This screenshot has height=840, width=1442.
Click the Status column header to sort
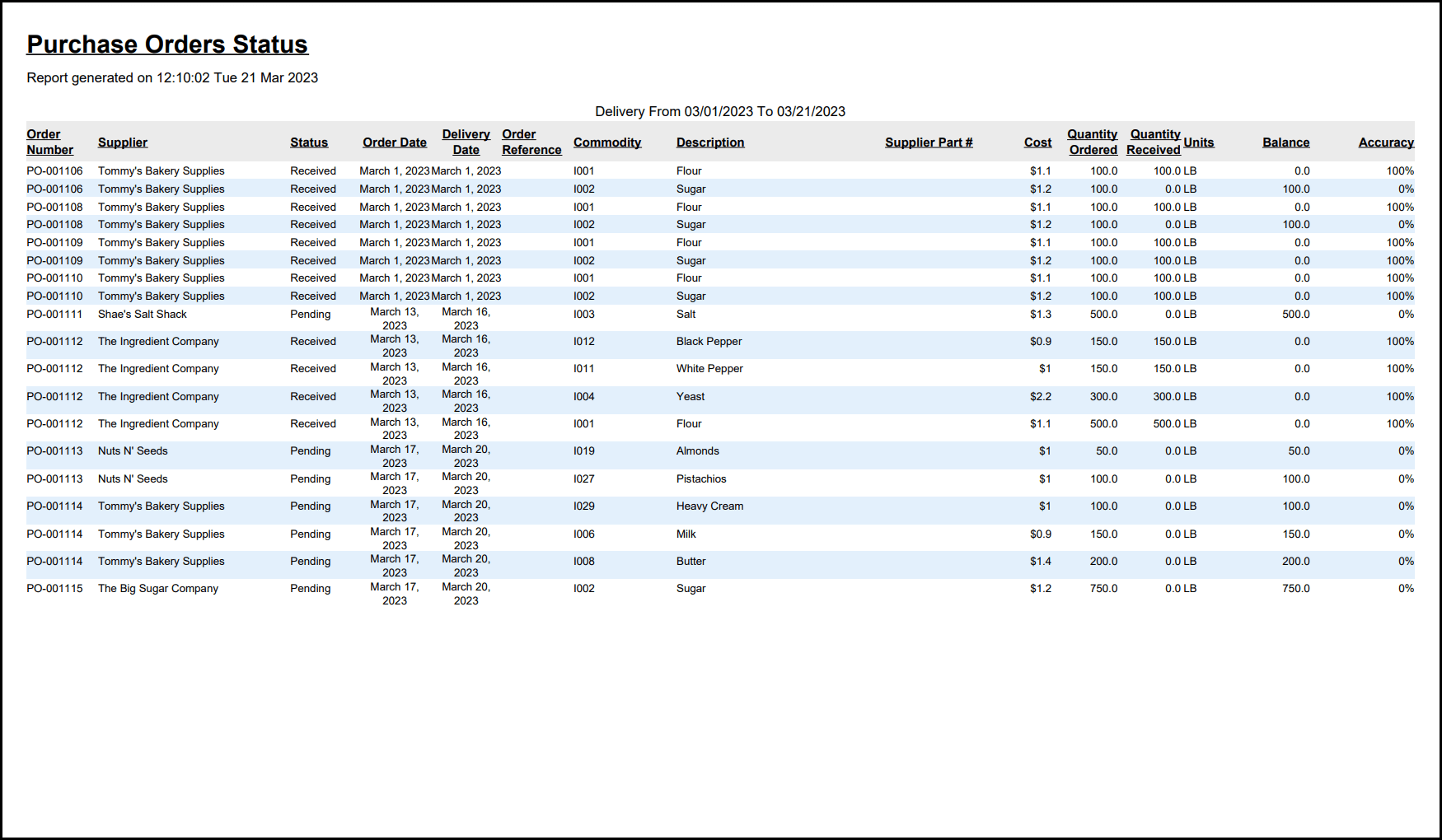[308, 142]
